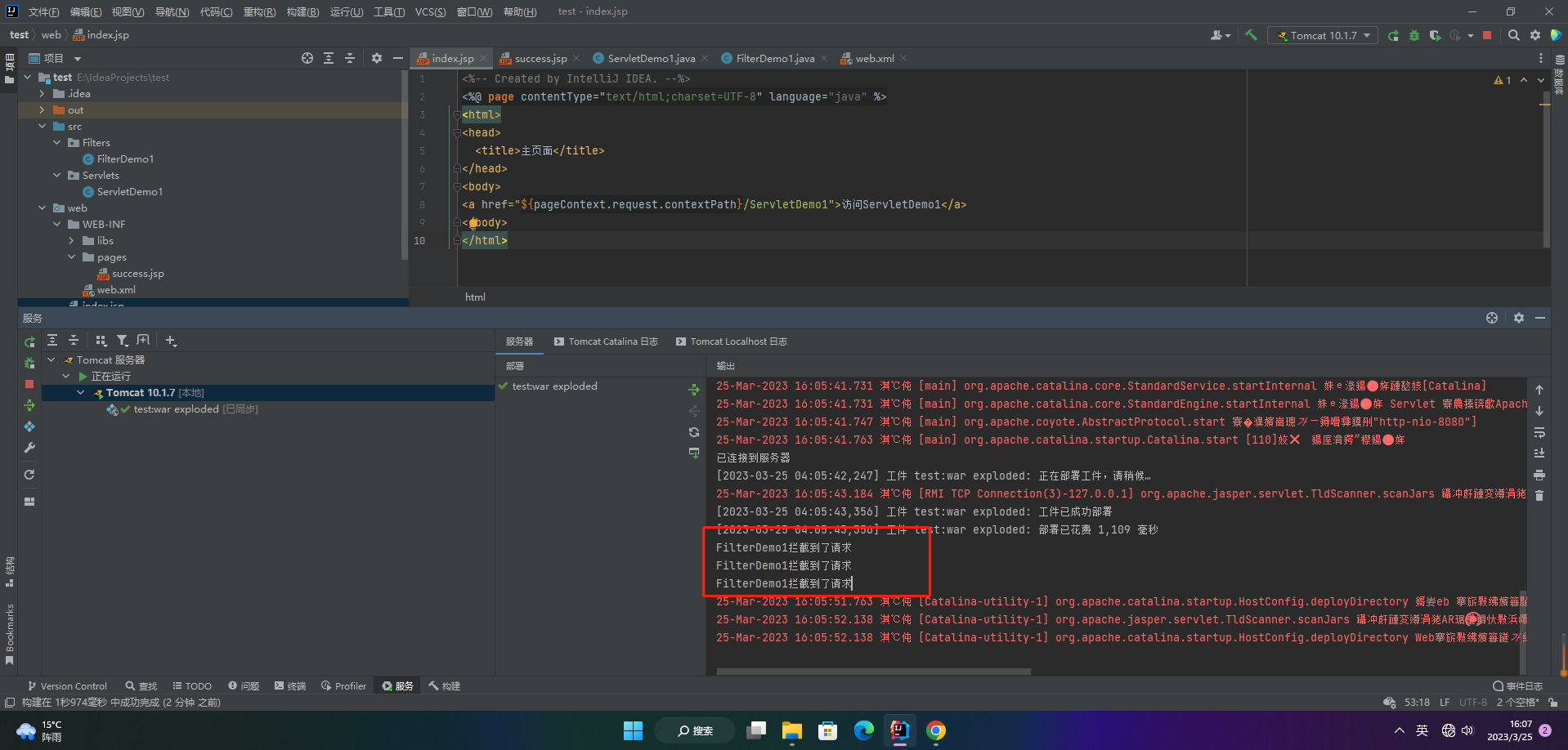The width and height of the screenshot is (1568, 750).
Task: Expand the out folder in the project tree
Action: tap(43, 110)
